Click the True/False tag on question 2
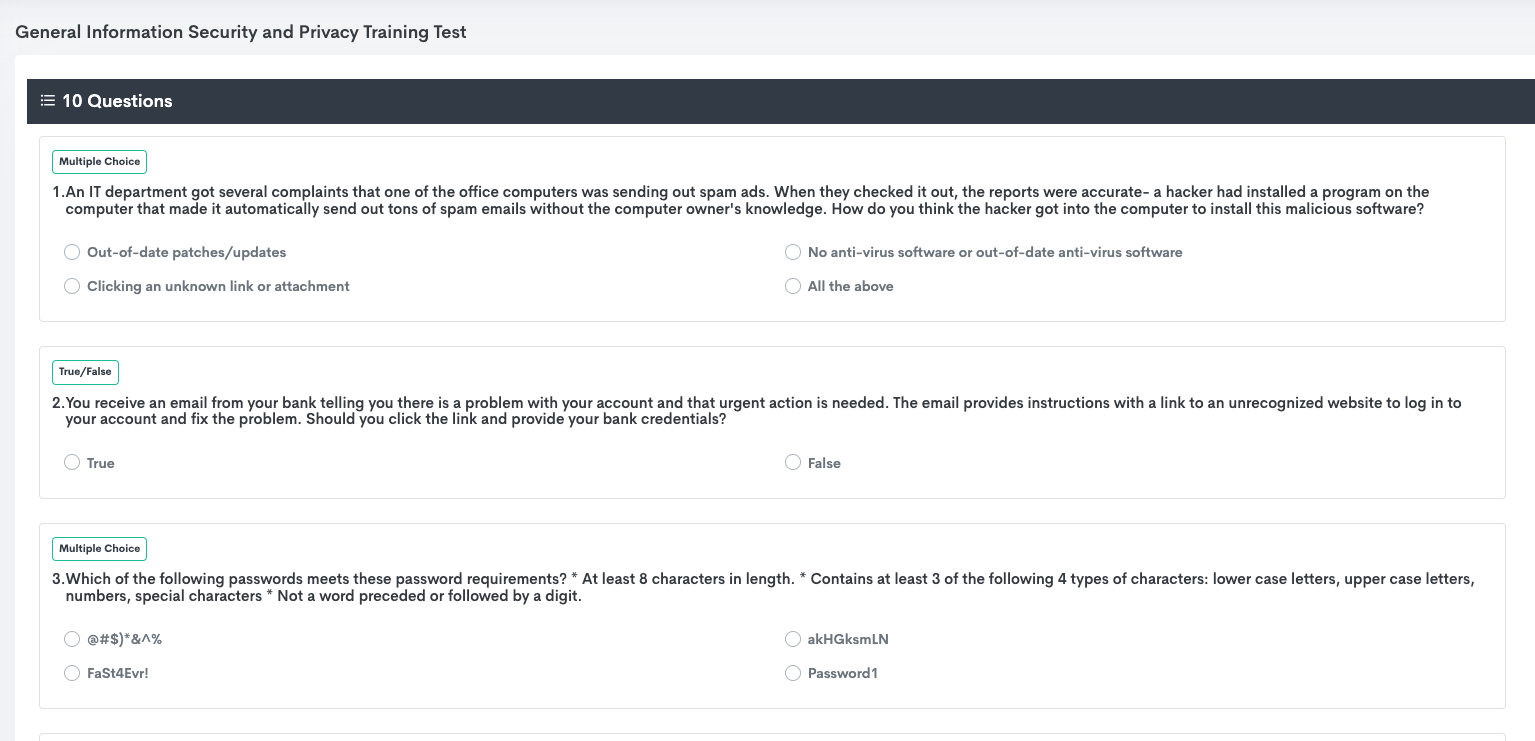The height and width of the screenshot is (741, 1535). [85, 372]
